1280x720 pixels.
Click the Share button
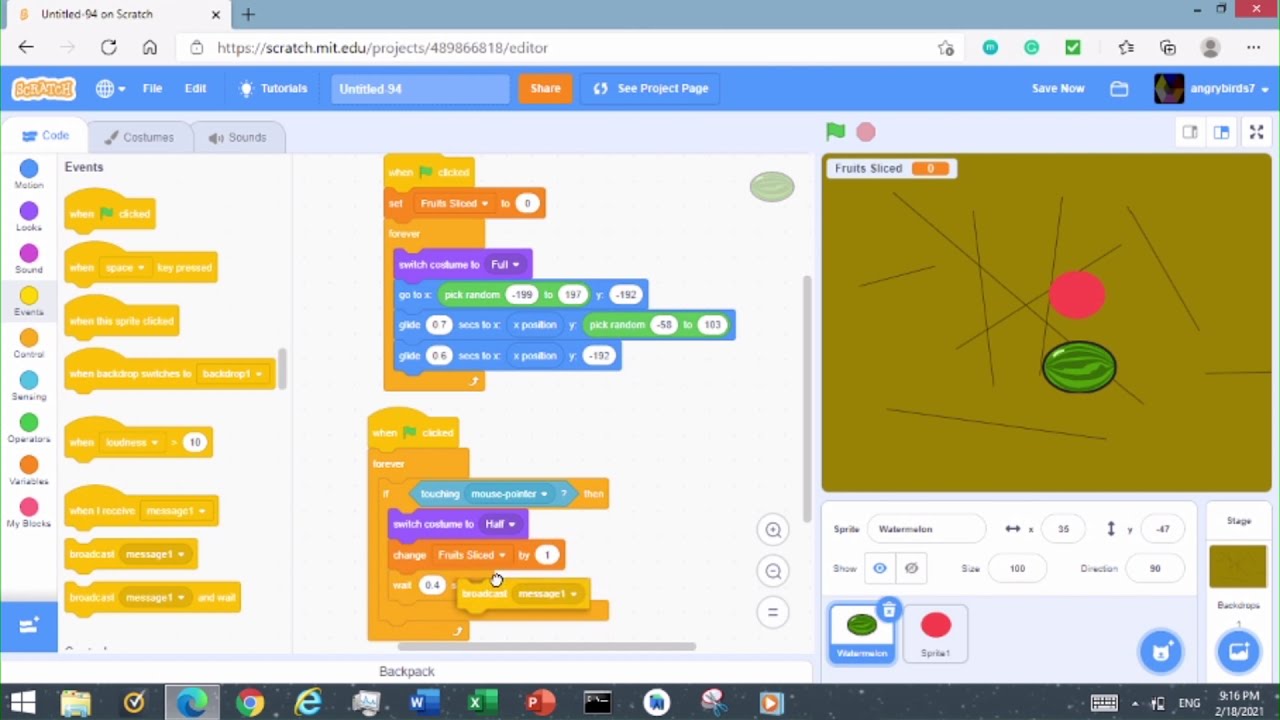click(545, 88)
